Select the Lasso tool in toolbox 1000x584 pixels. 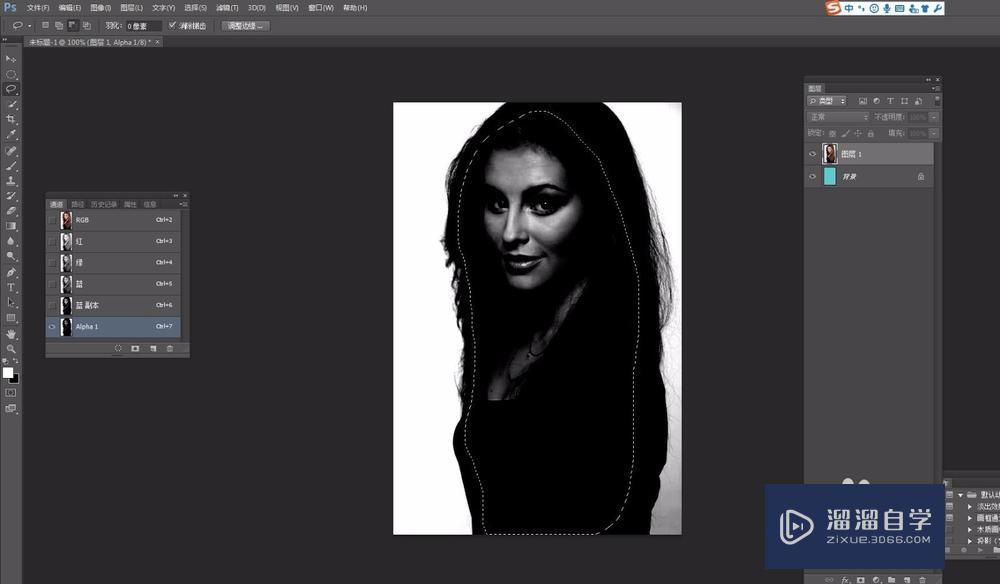coord(11,89)
